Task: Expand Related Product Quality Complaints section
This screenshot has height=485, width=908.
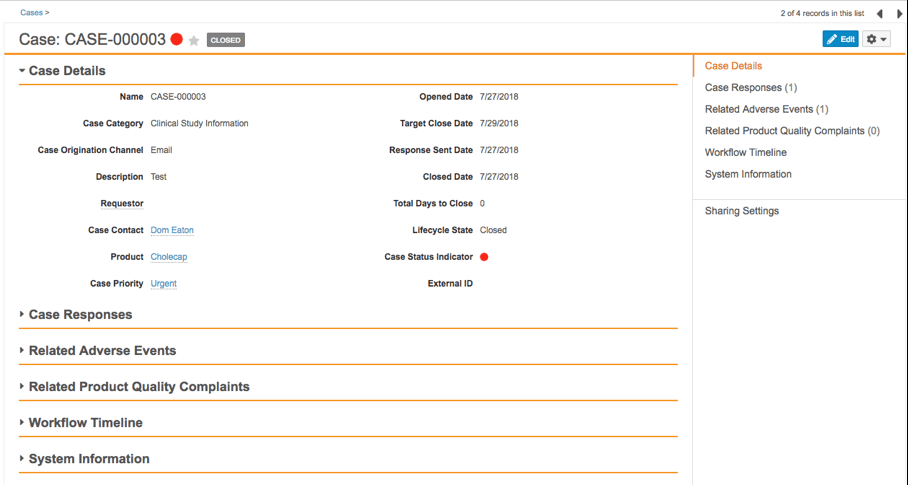Action: coord(139,387)
